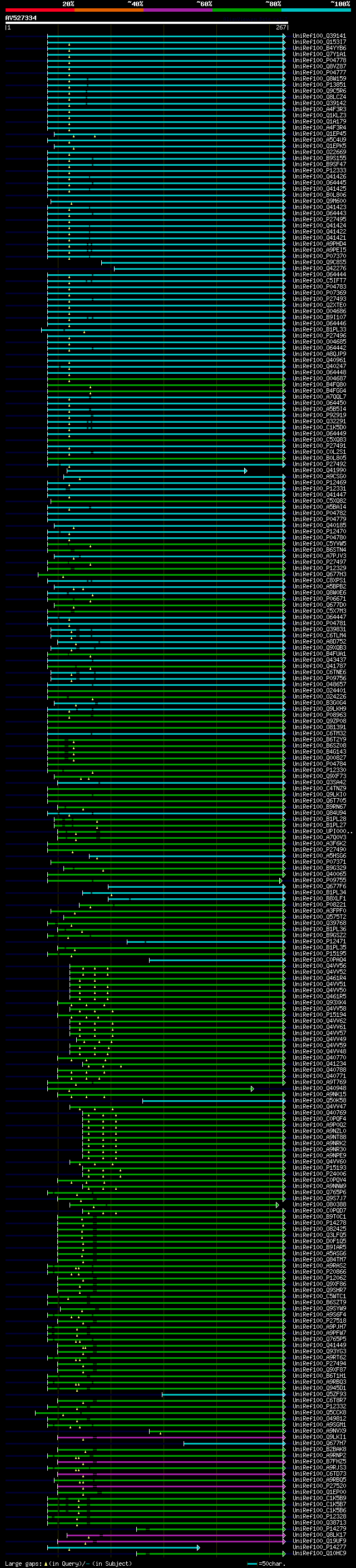Select the UniRef100_Q5CCK8 label
This screenshot has width=356, height=1568.
point(319,1413)
